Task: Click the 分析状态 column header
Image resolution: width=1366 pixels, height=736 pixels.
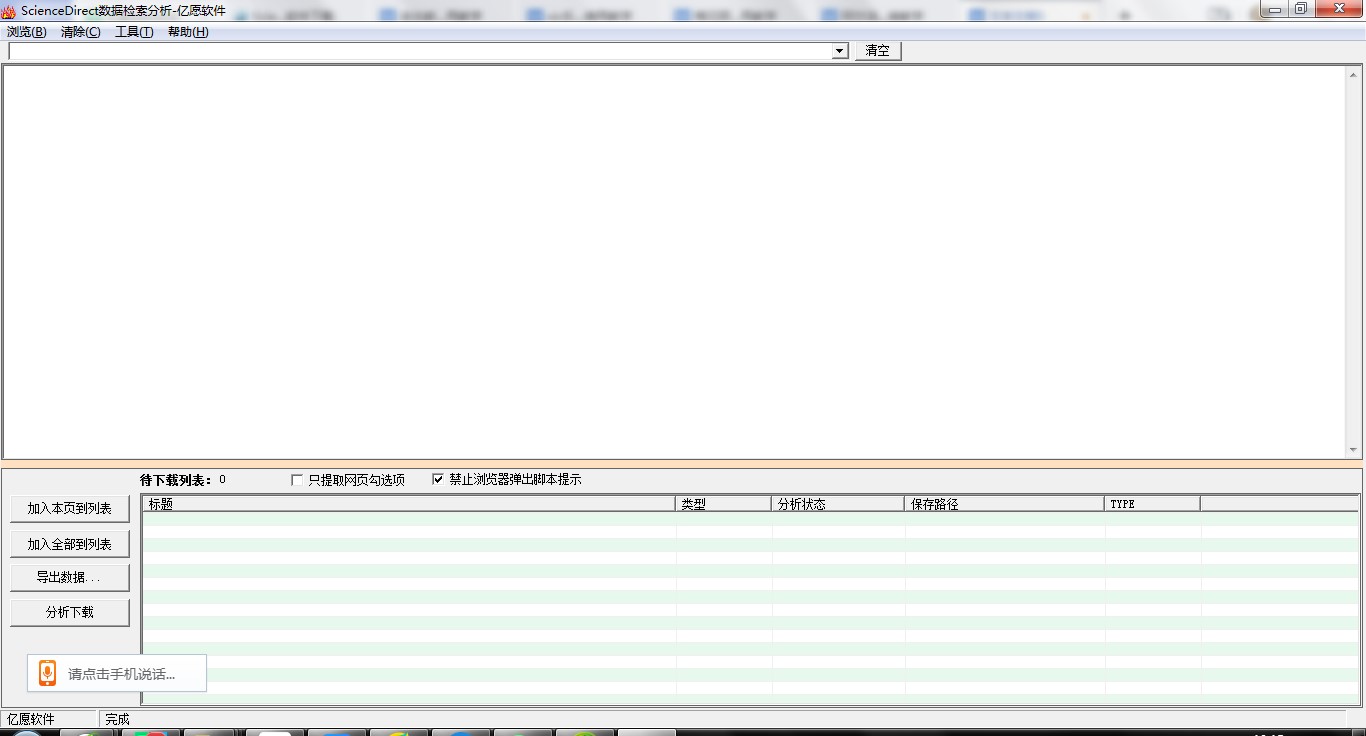Action: point(838,504)
